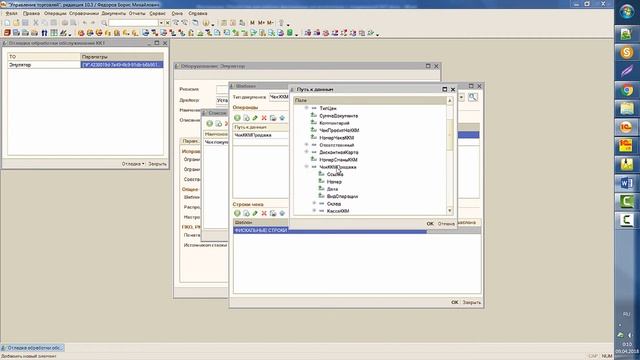Click the M- memory button in toolbar
The width and height of the screenshot is (640, 360).
click(x=270, y=23)
